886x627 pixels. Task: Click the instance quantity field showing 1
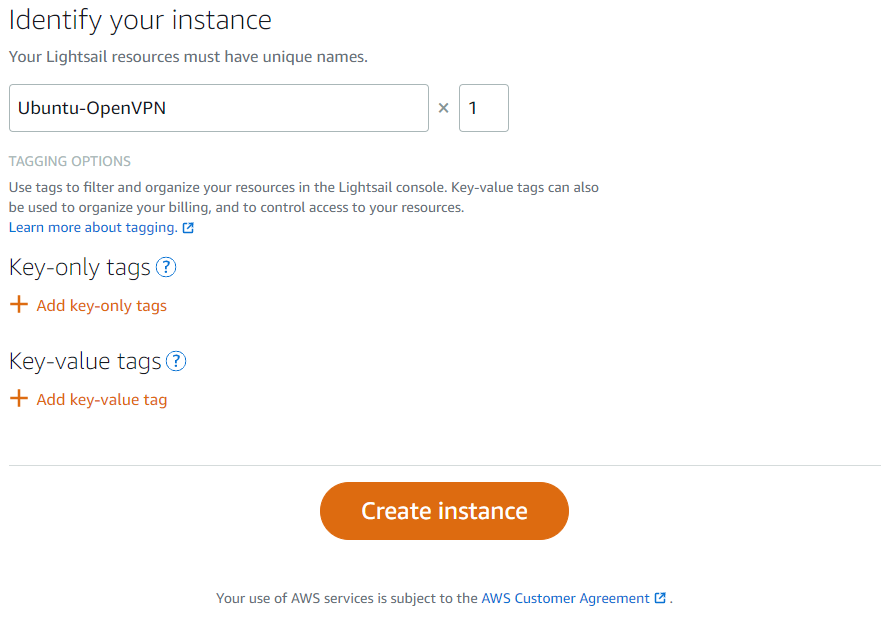click(483, 108)
